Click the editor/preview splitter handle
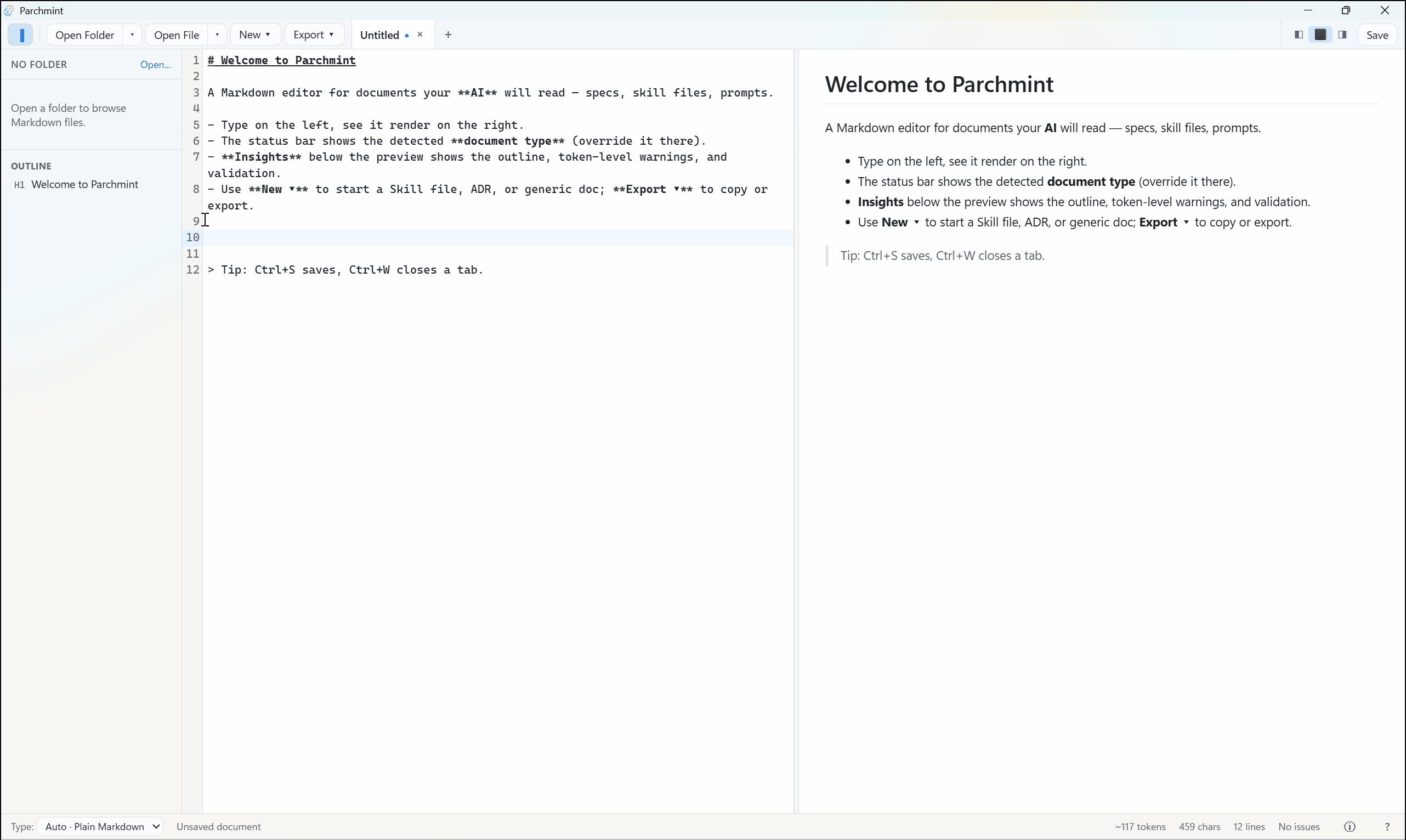 tap(796, 432)
